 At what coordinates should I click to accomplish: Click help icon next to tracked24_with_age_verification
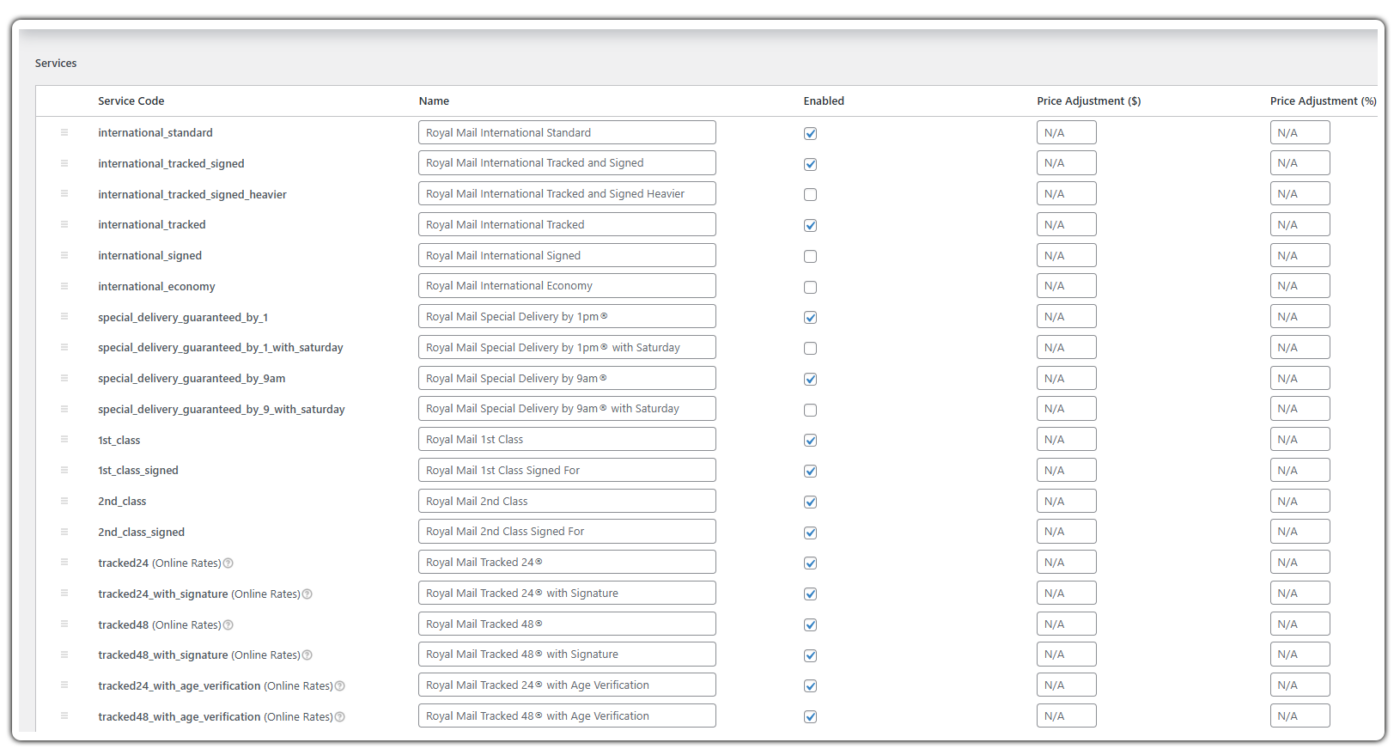(x=340, y=686)
